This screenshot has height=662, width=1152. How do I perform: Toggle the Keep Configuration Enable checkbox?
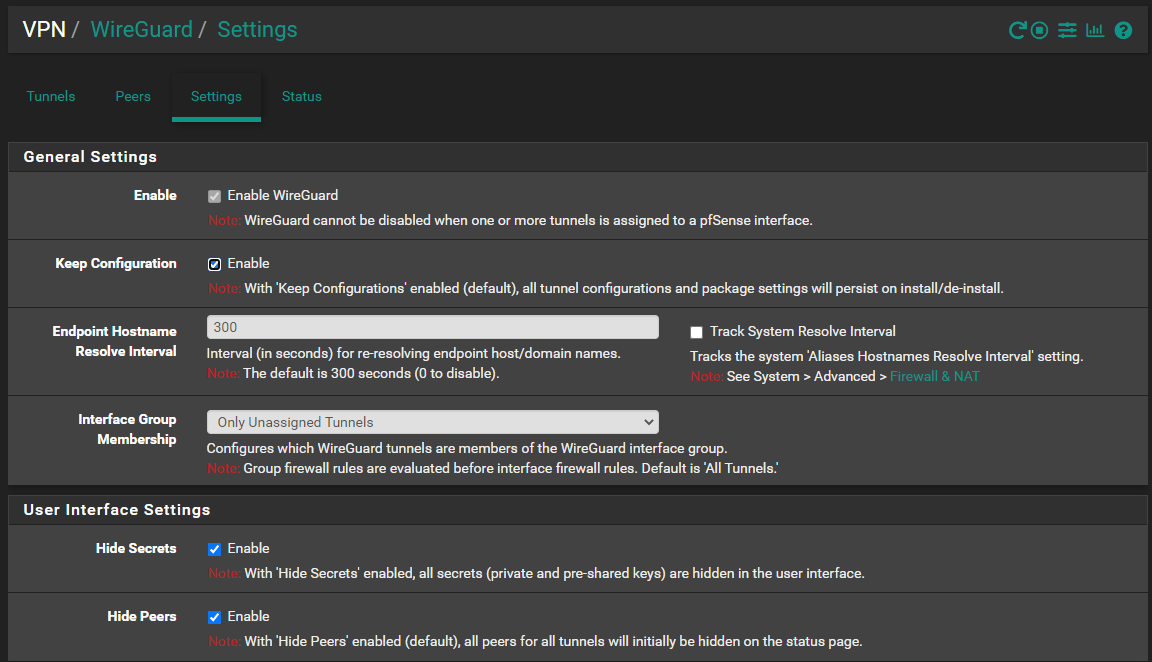click(215, 265)
